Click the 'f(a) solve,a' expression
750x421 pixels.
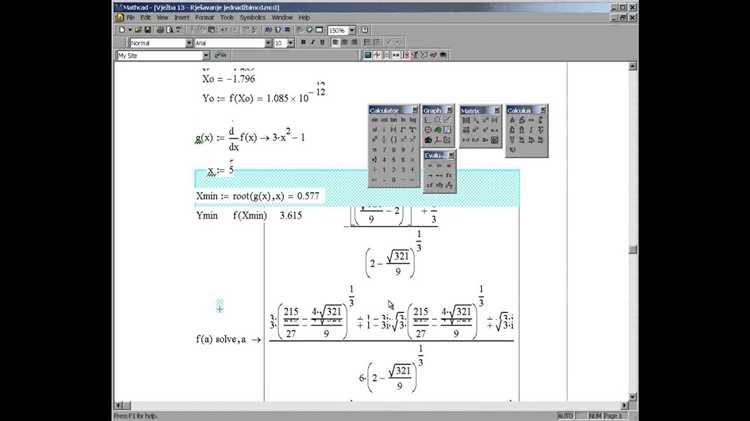221,339
